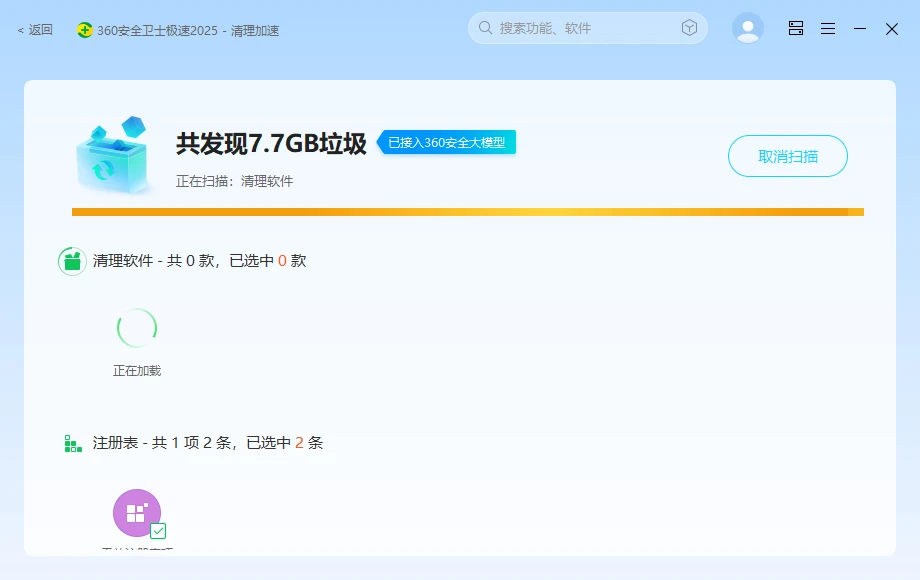920x580 pixels.
Task: Click the trash bin cleaning icon
Action: point(113,156)
